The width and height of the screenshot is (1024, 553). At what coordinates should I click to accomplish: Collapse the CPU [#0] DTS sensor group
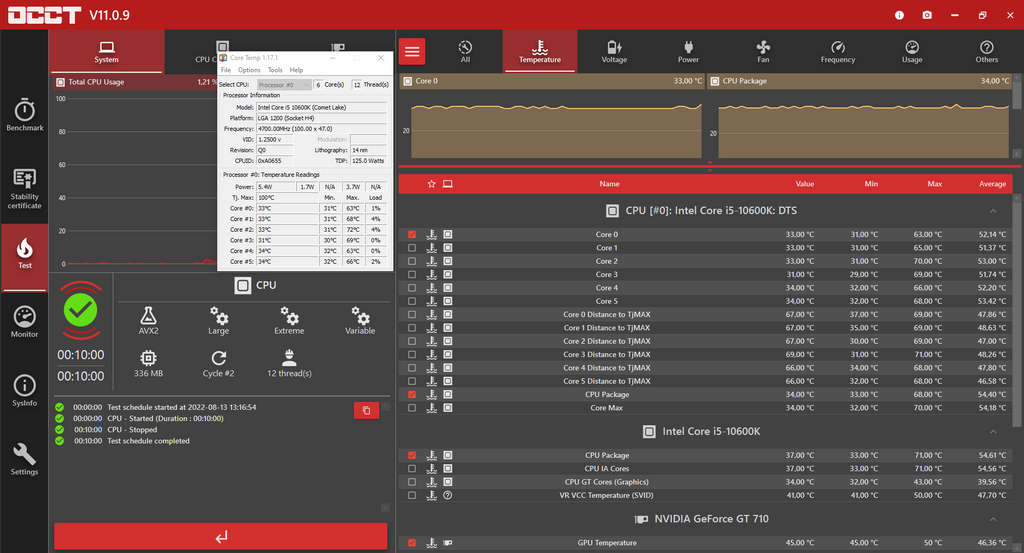point(993,211)
